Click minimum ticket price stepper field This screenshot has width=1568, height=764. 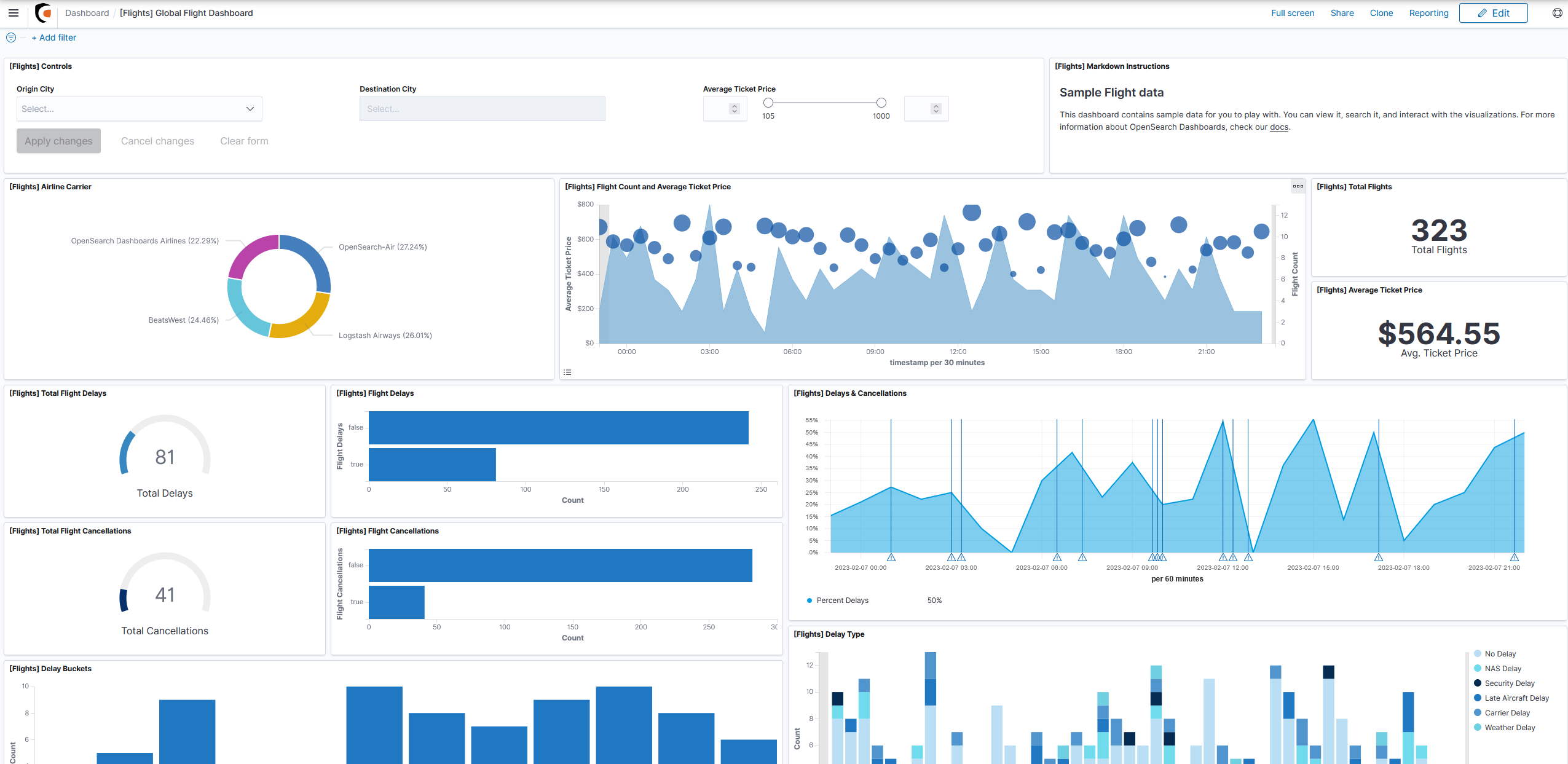click(x=725, y=109)
